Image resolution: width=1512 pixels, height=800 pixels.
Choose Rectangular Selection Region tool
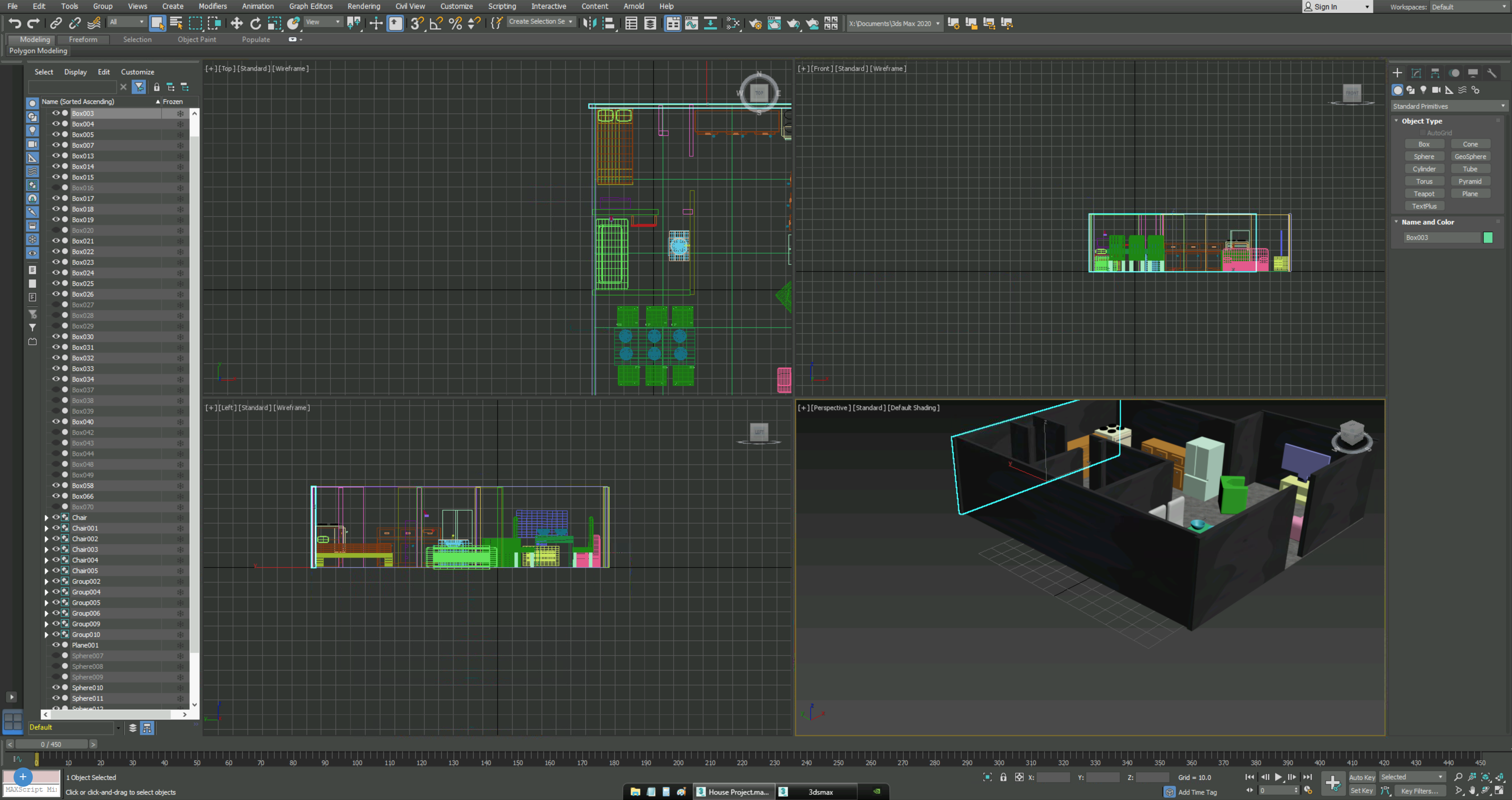pos(195,23)
